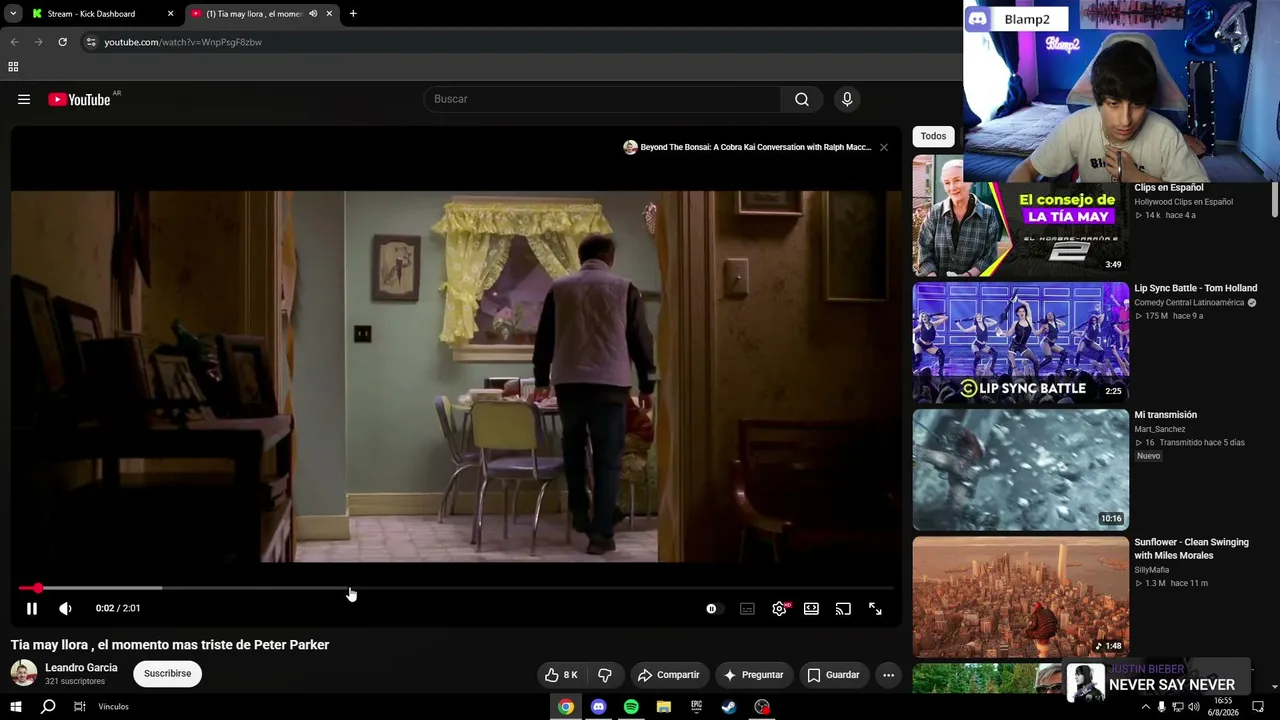Expand the tab search dropdown
1280x720 pixels.
click(x=13, y=14)
